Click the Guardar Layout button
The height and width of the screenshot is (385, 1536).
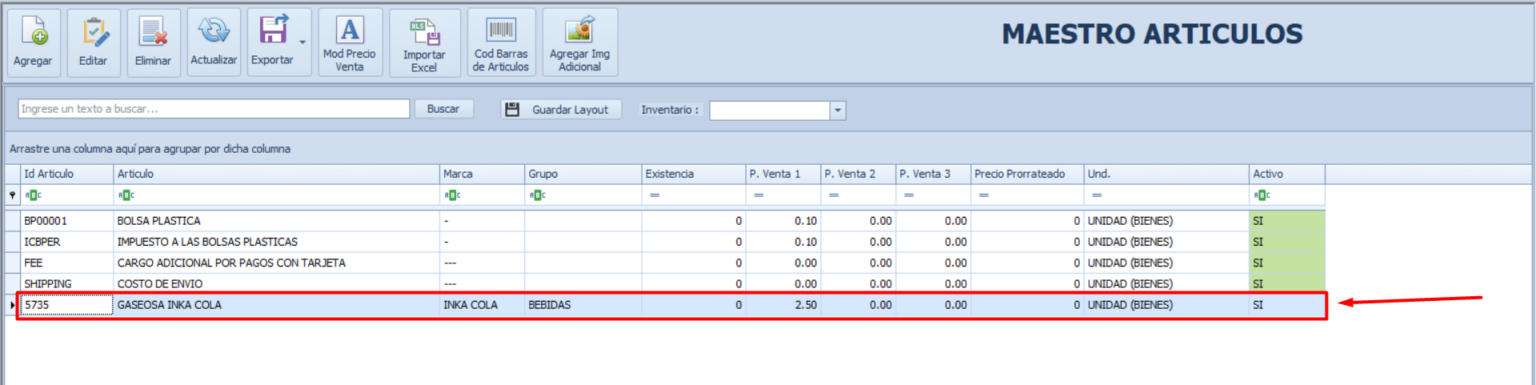[561, 109]
